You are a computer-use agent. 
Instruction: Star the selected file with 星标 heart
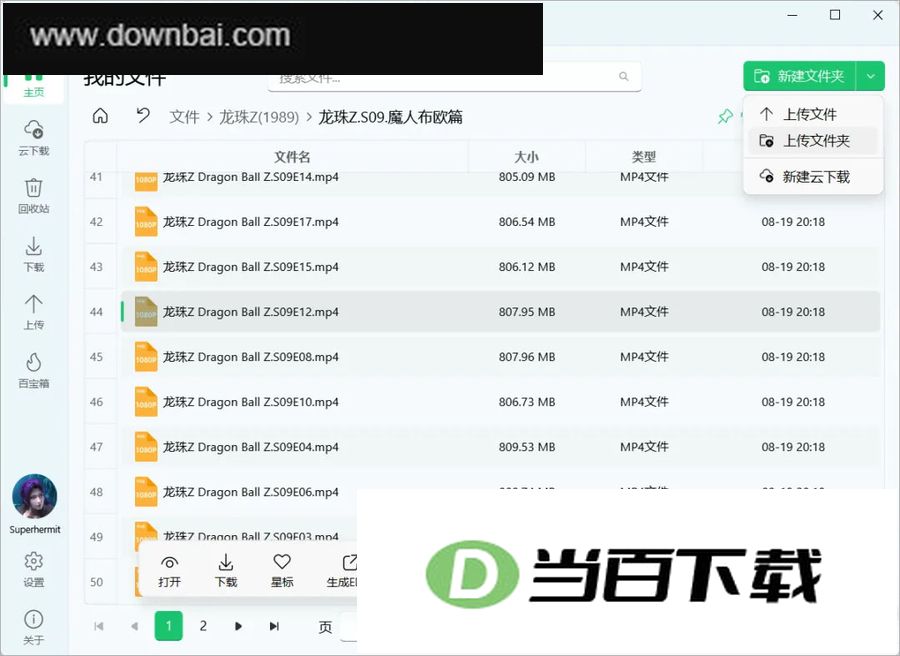282,570
